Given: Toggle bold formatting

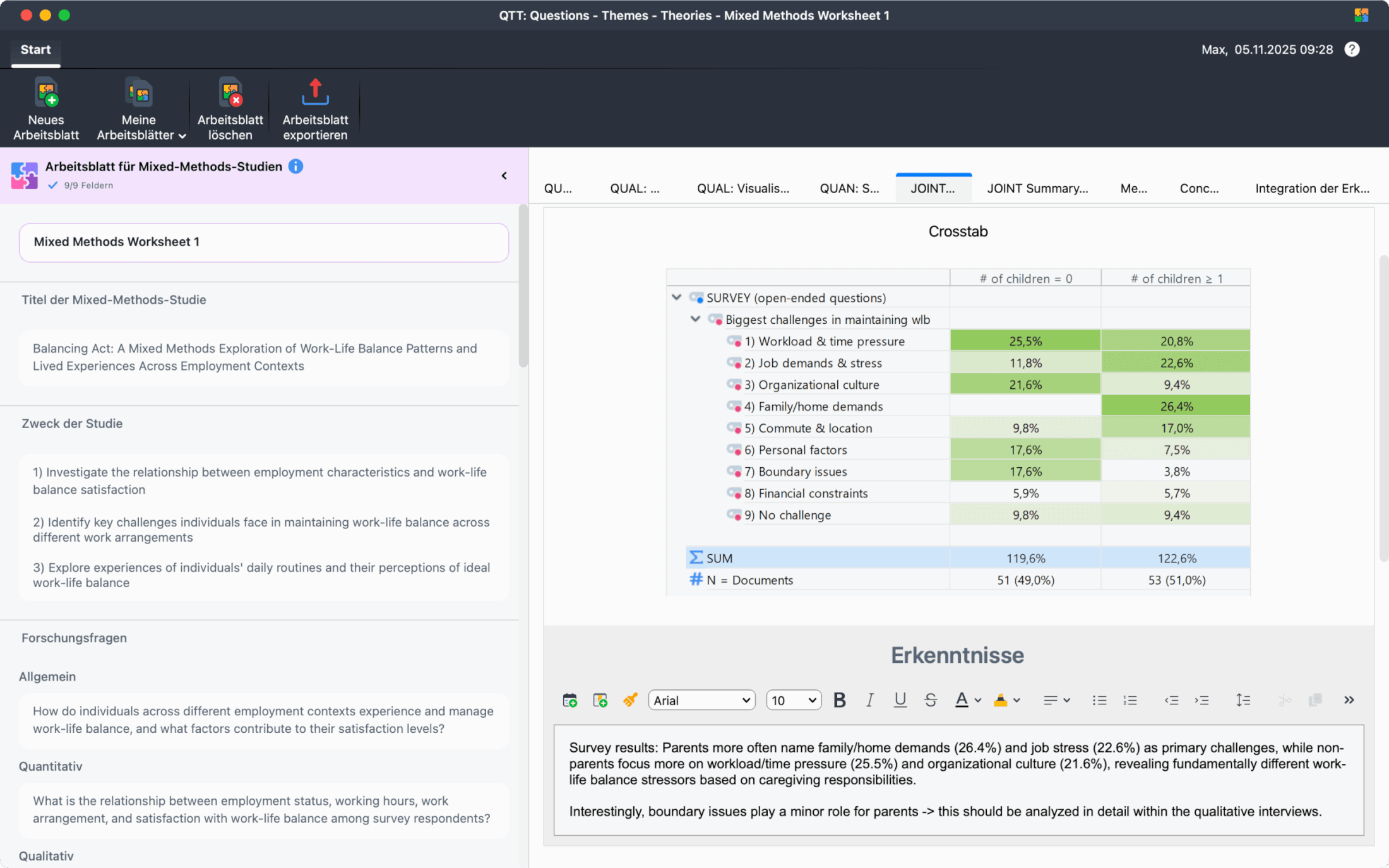Looking at the screenshot, I should click(x=839, y=700).
